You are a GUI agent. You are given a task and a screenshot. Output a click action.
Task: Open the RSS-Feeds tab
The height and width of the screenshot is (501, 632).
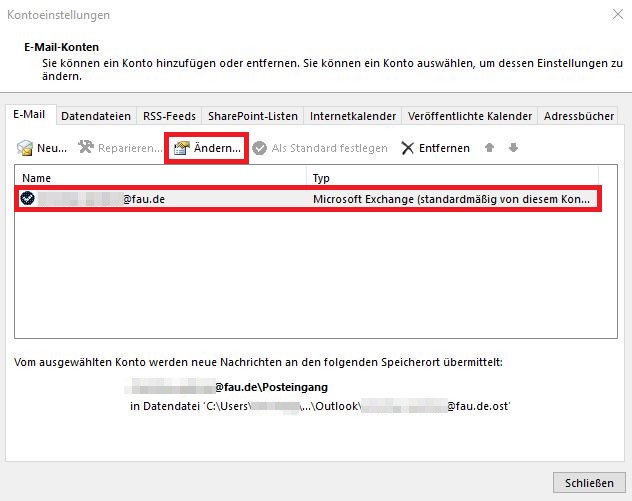point(169,116)
